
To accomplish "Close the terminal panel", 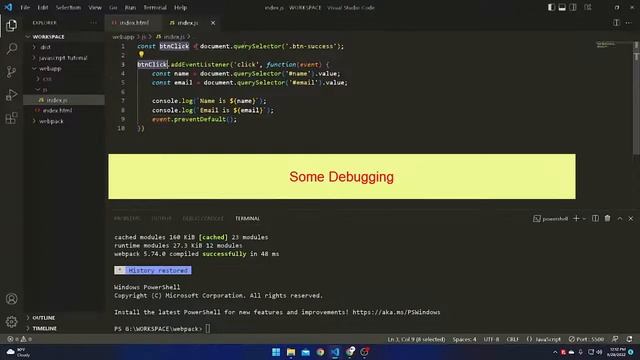I will coord(631,218).
